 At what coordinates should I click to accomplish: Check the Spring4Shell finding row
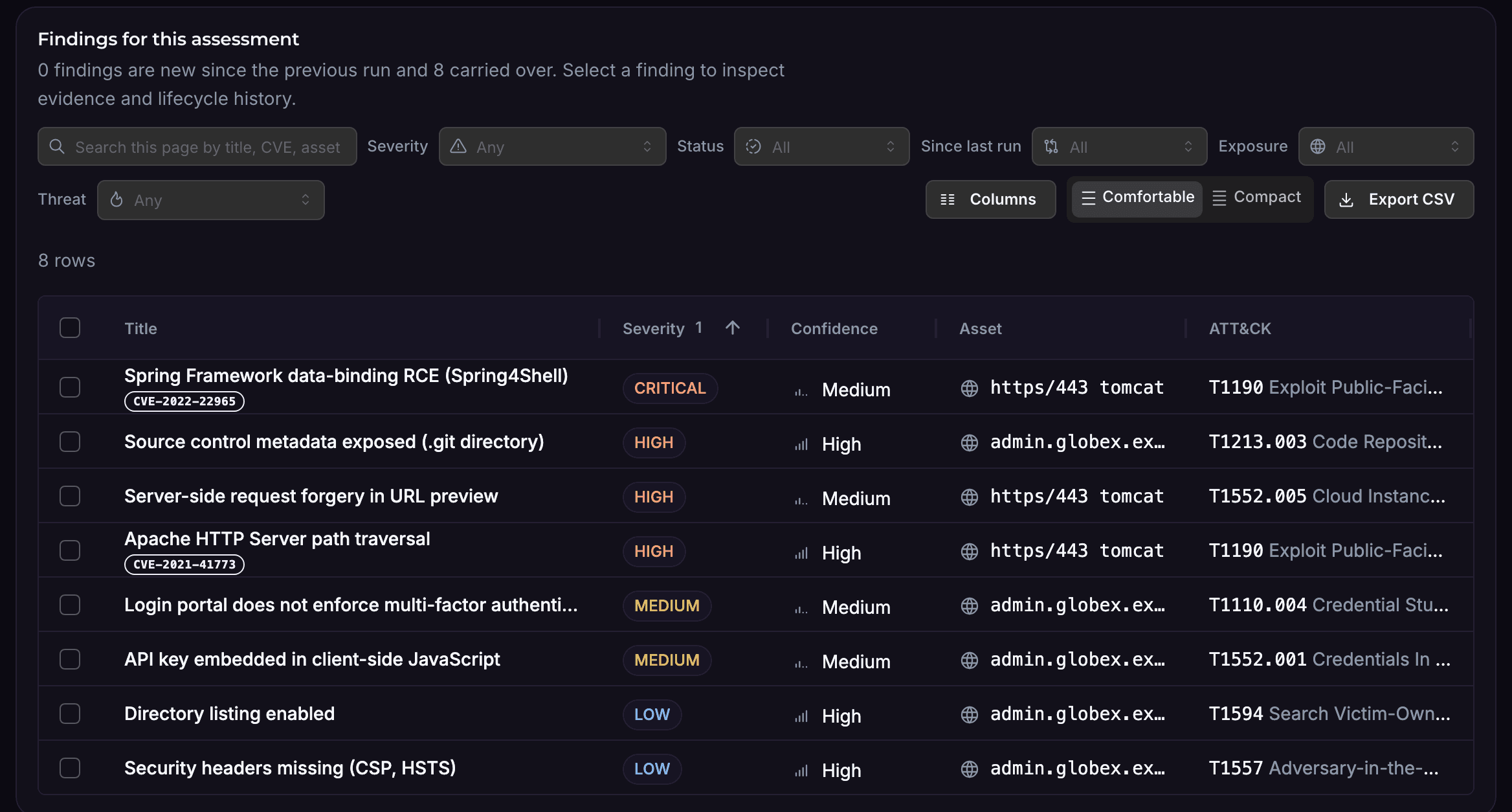tap(70, 387)
